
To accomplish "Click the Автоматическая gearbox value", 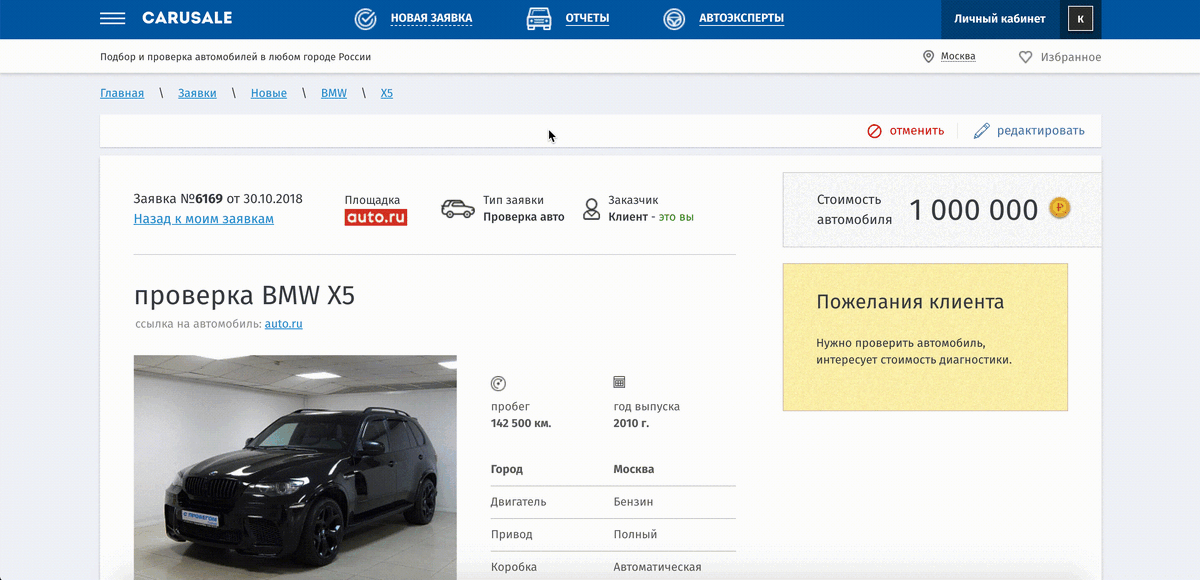I will (657, 567).
